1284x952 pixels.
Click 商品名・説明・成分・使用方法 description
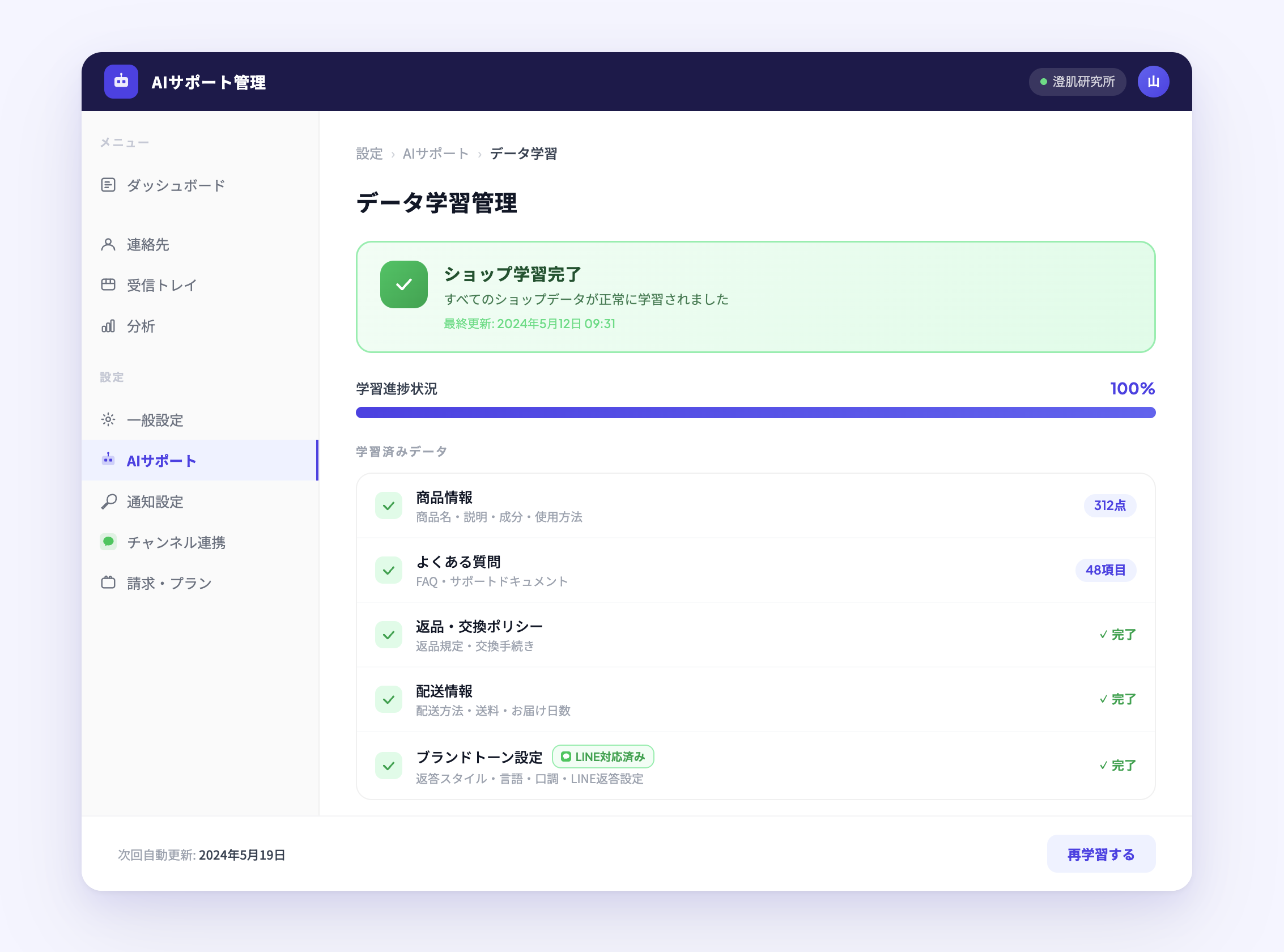pos(499,517)
